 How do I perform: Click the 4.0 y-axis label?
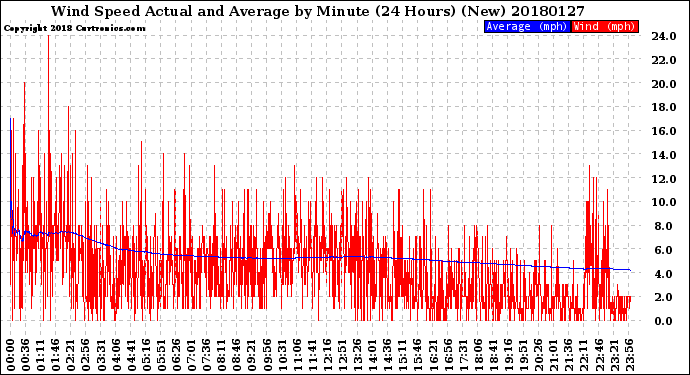pos(664,274)
